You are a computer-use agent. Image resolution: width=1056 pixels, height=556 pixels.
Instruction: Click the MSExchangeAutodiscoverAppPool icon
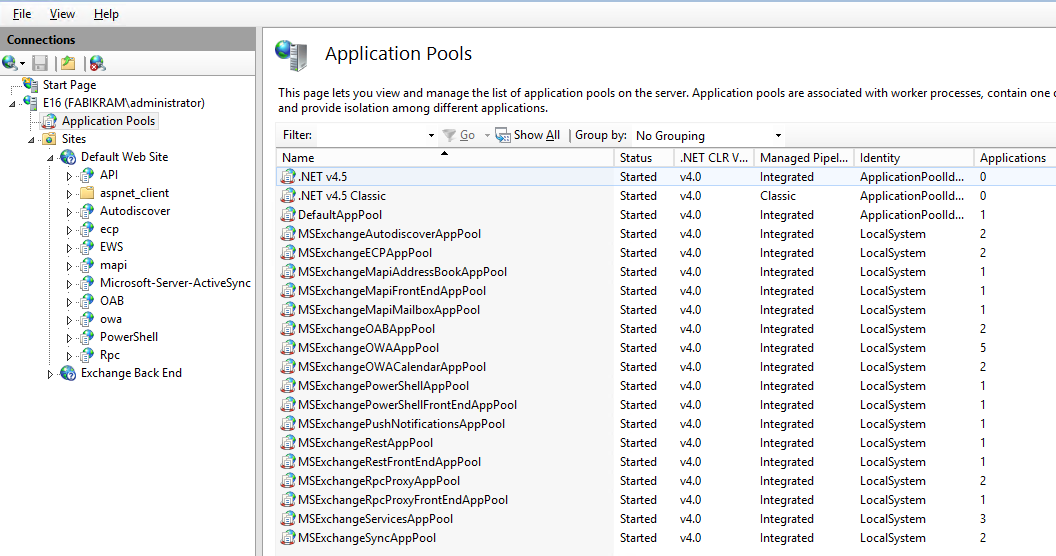pyautogui.click(x=288, y=234)
